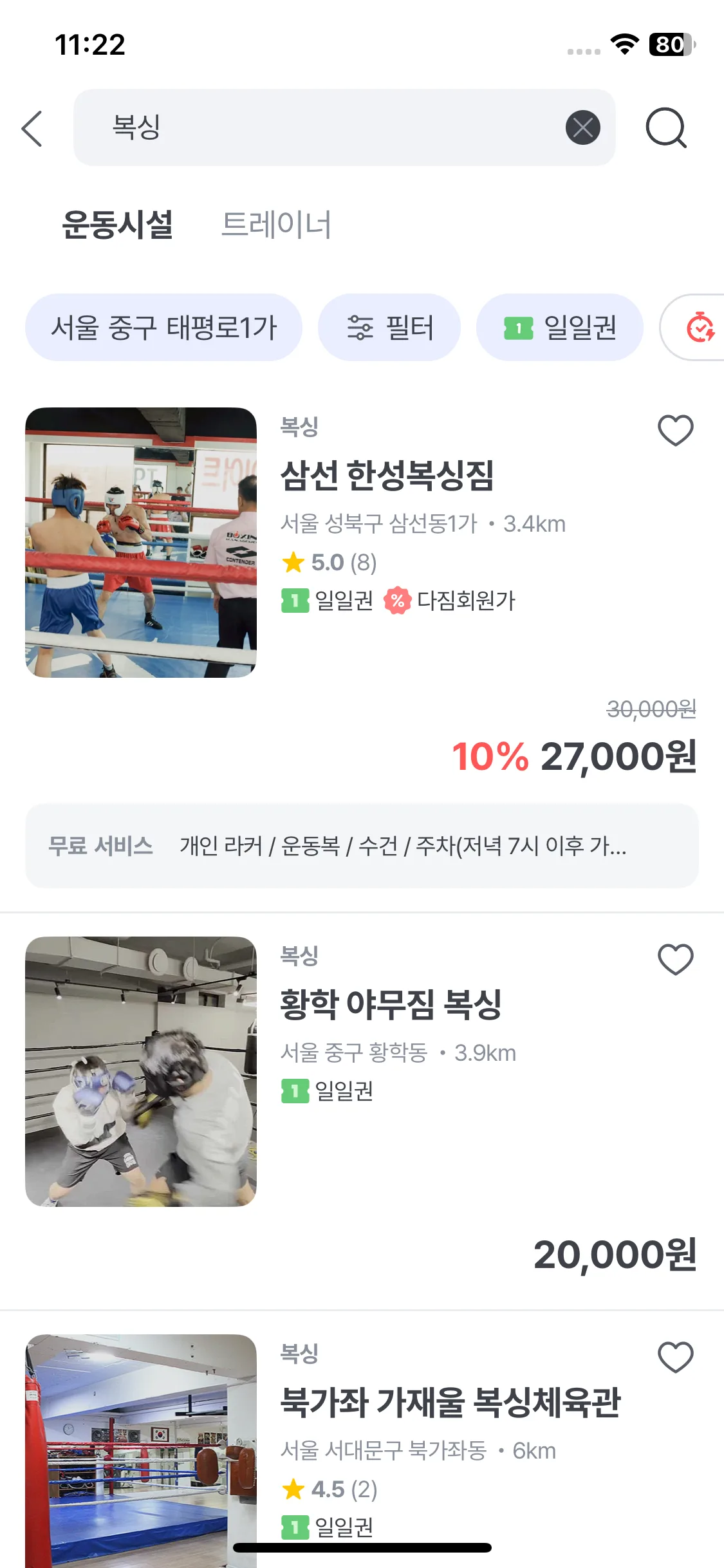Favorite 삼선 한성복싱짐 with heart icon
724x1568 pixels.
(675, 430)
